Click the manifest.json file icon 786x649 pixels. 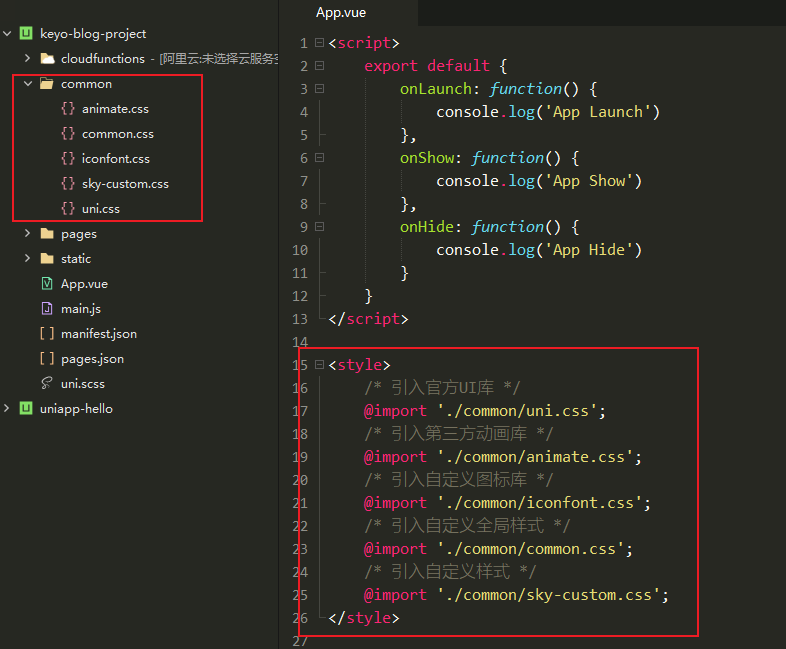[x=47, y=334]
